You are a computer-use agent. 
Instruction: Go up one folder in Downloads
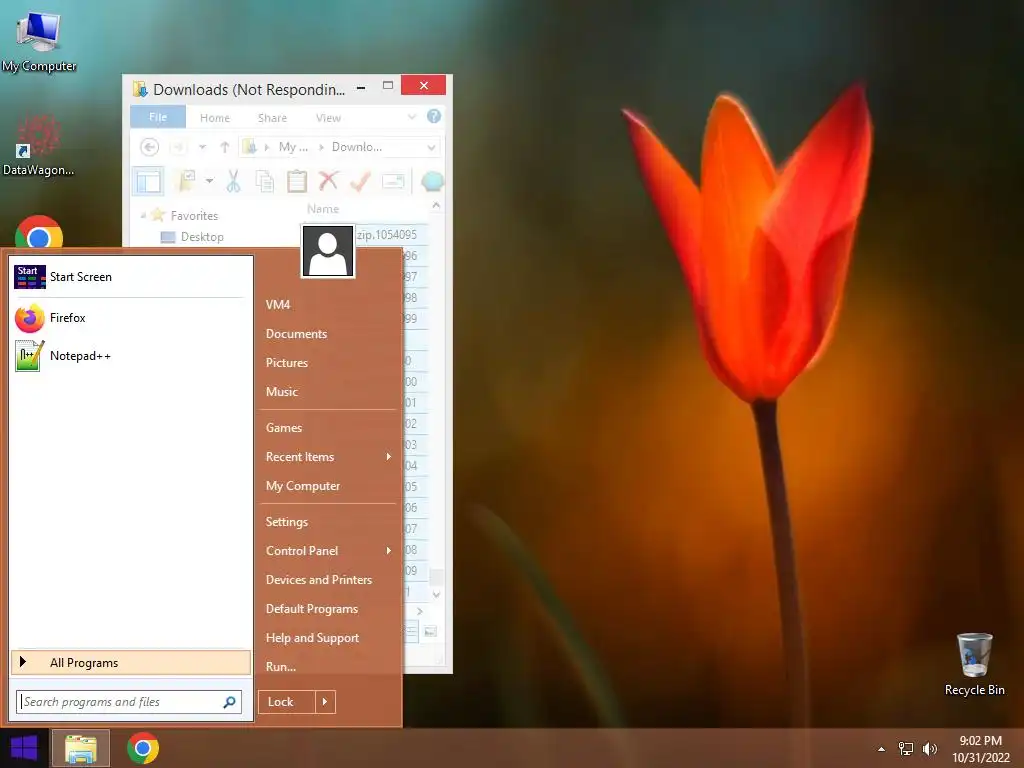coord(225,147)
